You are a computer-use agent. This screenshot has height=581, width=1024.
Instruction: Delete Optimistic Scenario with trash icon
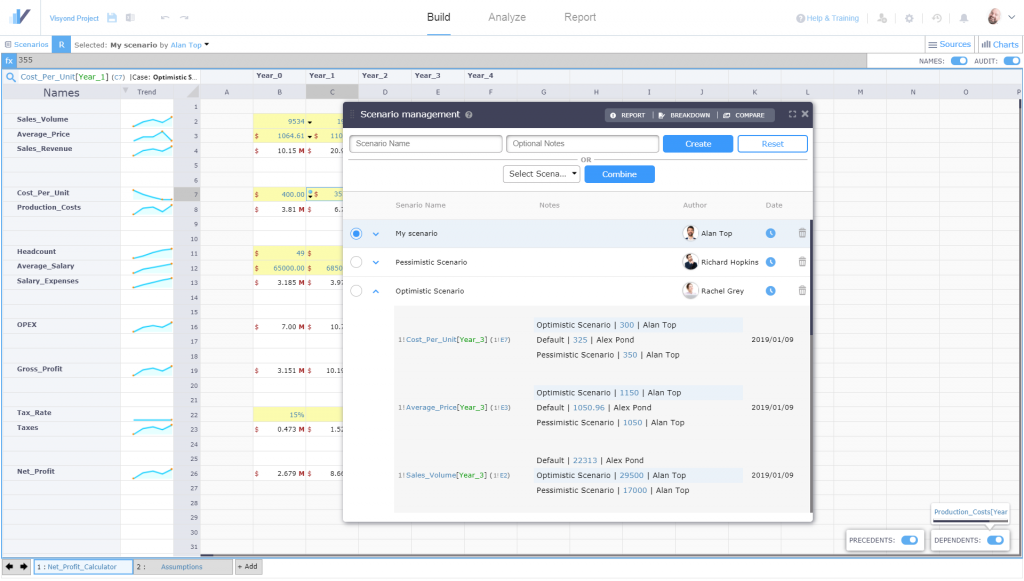(x=802, y=290)
